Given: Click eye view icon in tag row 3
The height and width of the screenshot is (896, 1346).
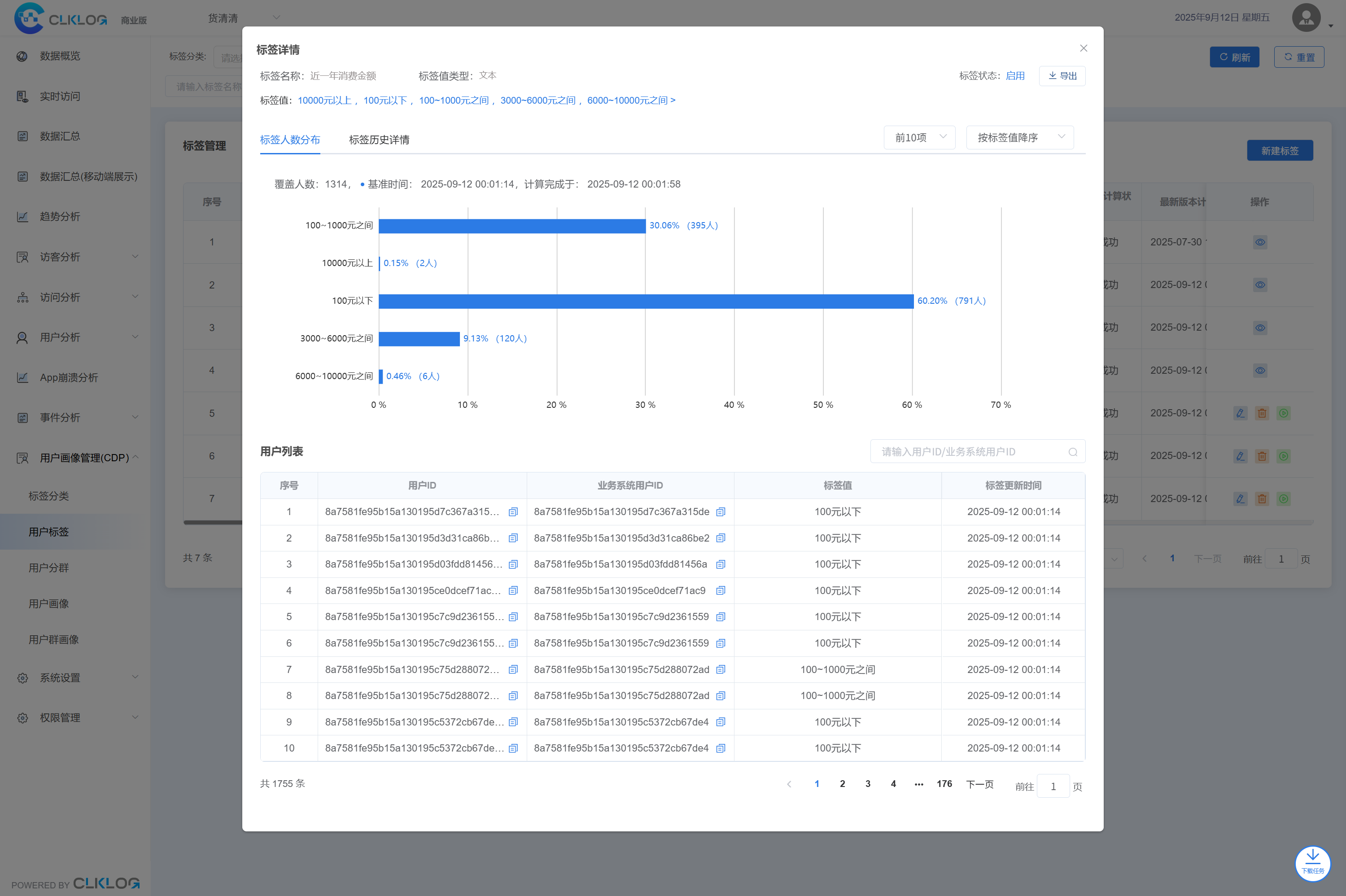Looking at the screenshot, I should 1260,328.
